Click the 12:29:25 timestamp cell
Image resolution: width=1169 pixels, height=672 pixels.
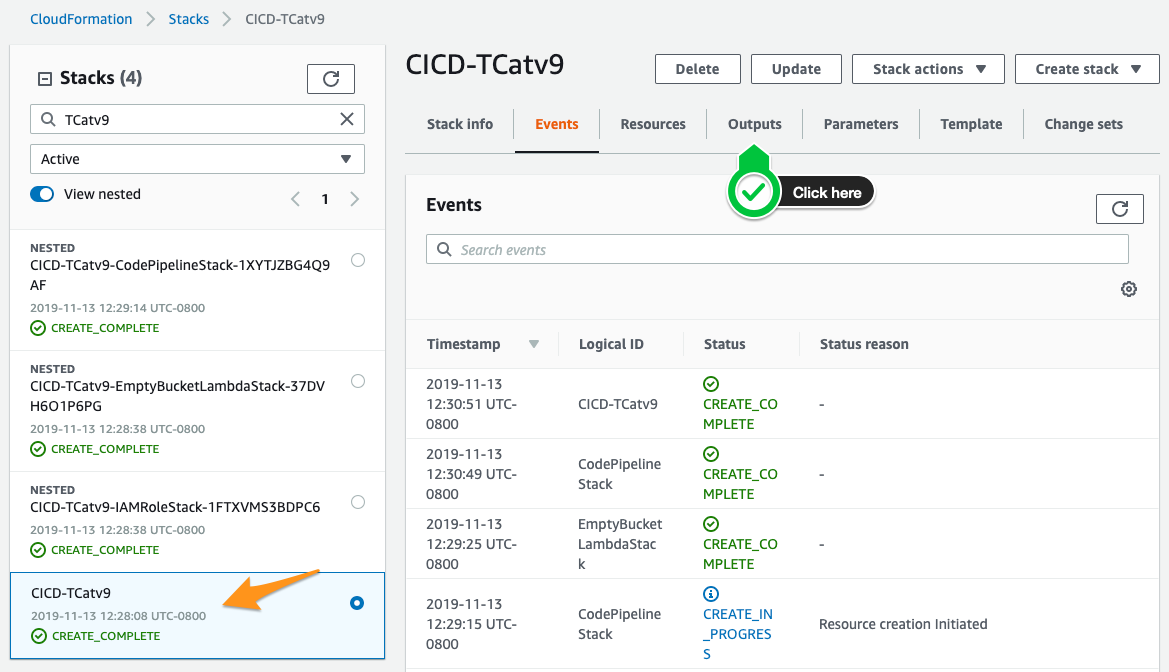coord(471,544)
